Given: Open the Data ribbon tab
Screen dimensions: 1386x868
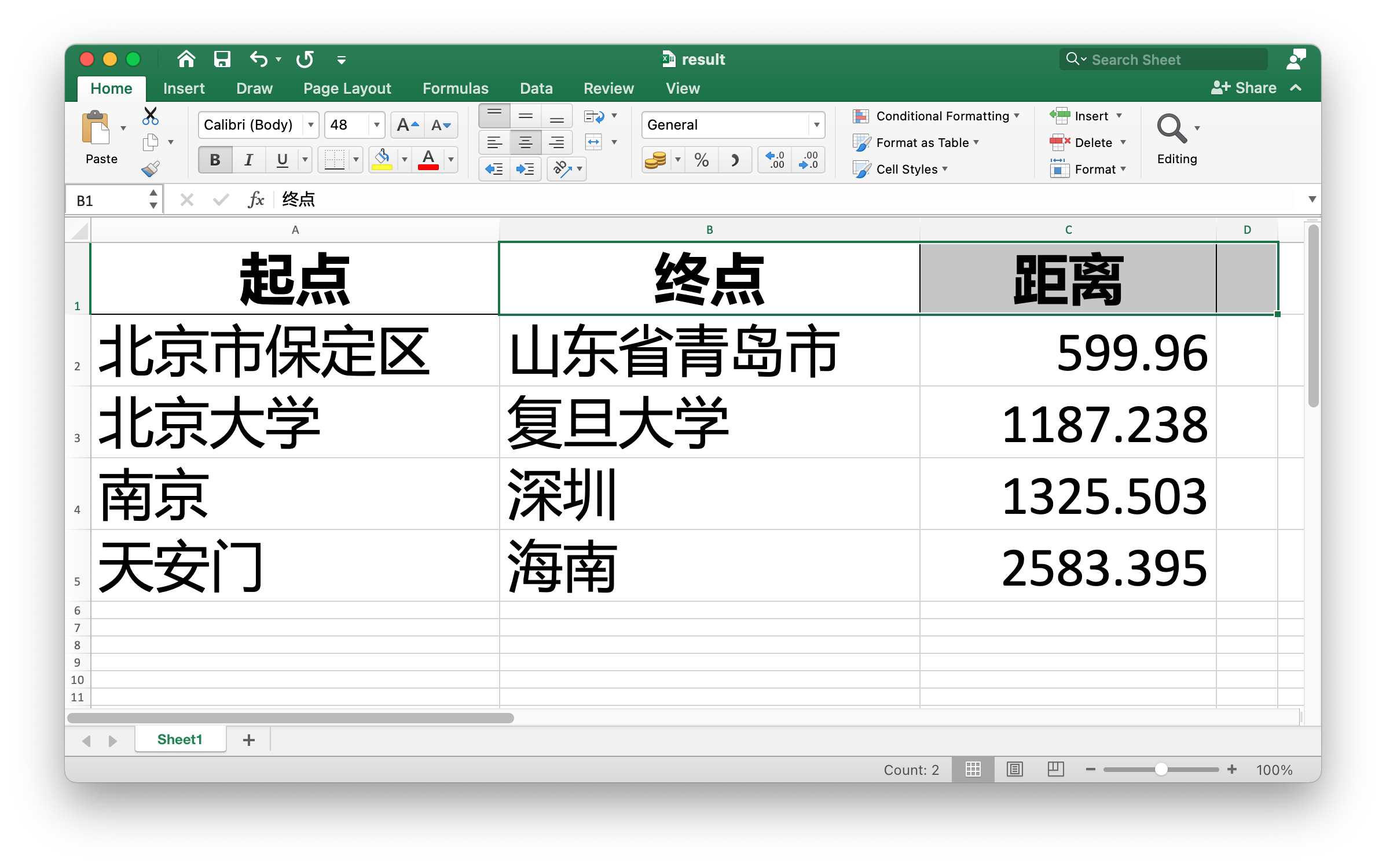Looking at the screenshot, I should 536,88.
